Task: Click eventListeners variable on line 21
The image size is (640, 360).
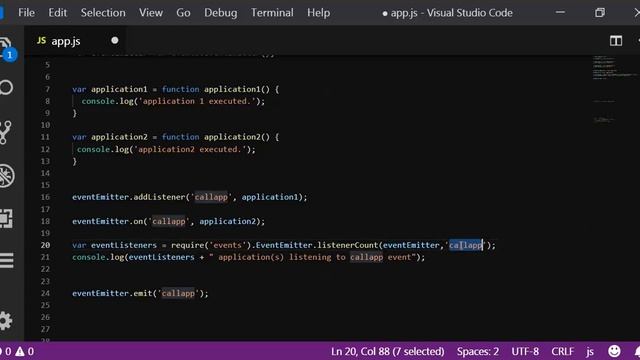Action: pyautogui.click(x=162, y=257)
